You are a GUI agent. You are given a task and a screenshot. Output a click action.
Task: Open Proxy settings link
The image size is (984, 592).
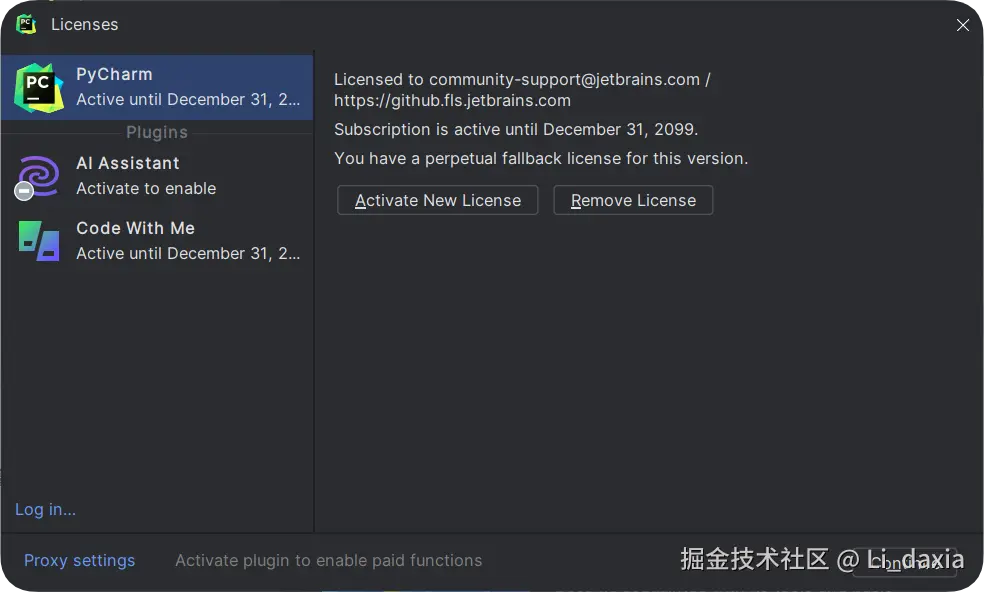tap(79, 560)
